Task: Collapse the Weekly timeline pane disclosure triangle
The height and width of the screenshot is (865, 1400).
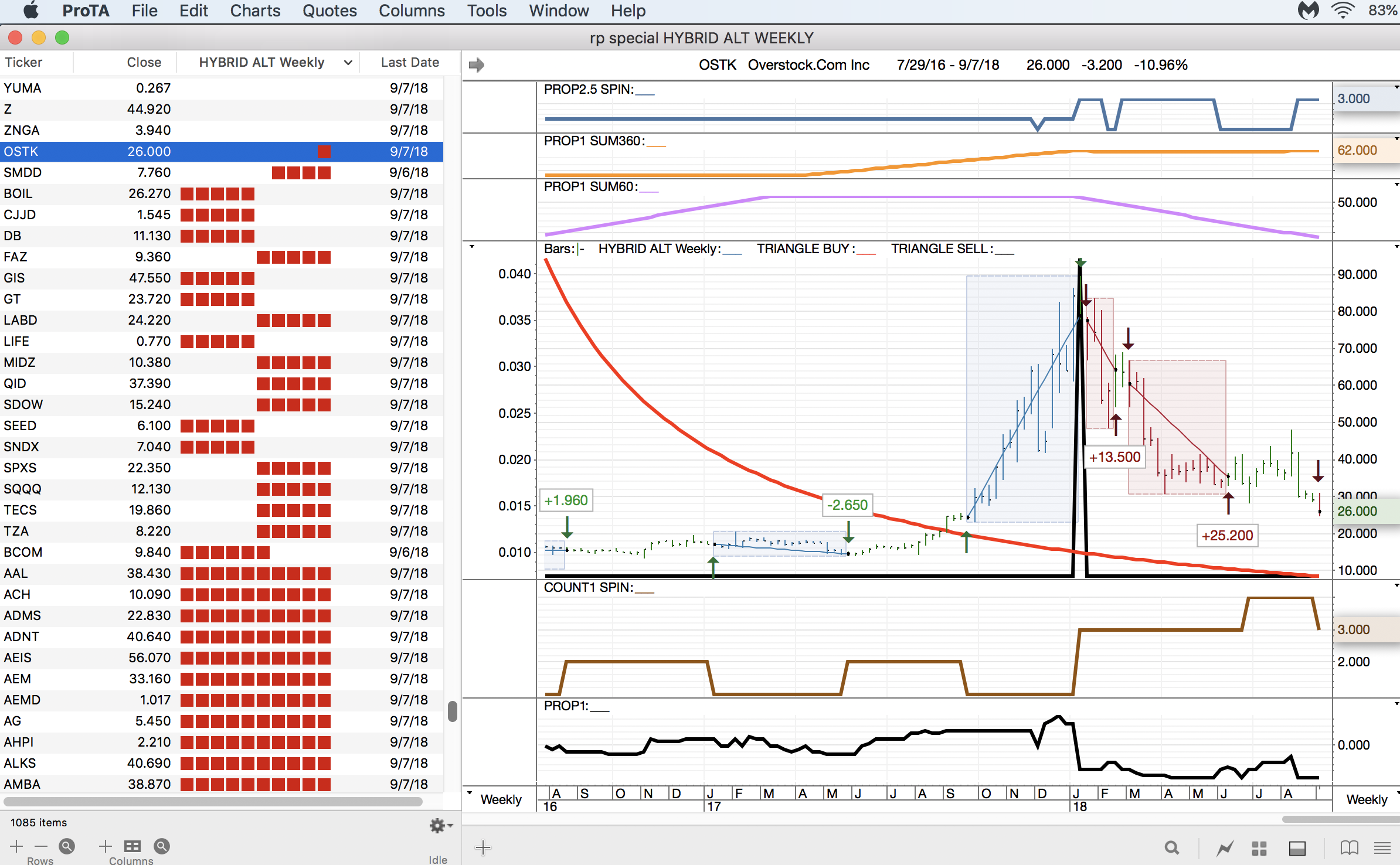Action: click(470, 791)
